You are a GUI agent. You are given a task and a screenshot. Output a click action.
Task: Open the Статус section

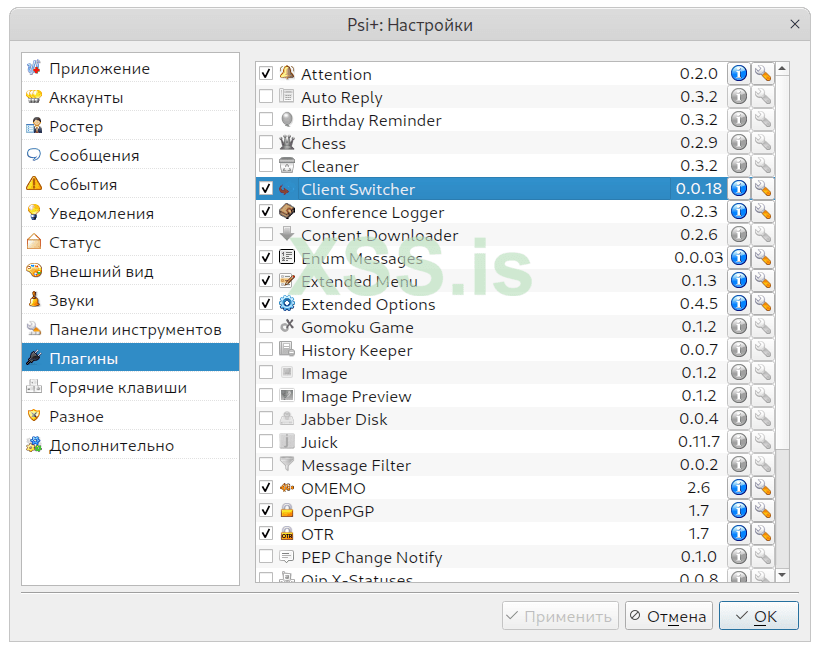coord(130,242)
